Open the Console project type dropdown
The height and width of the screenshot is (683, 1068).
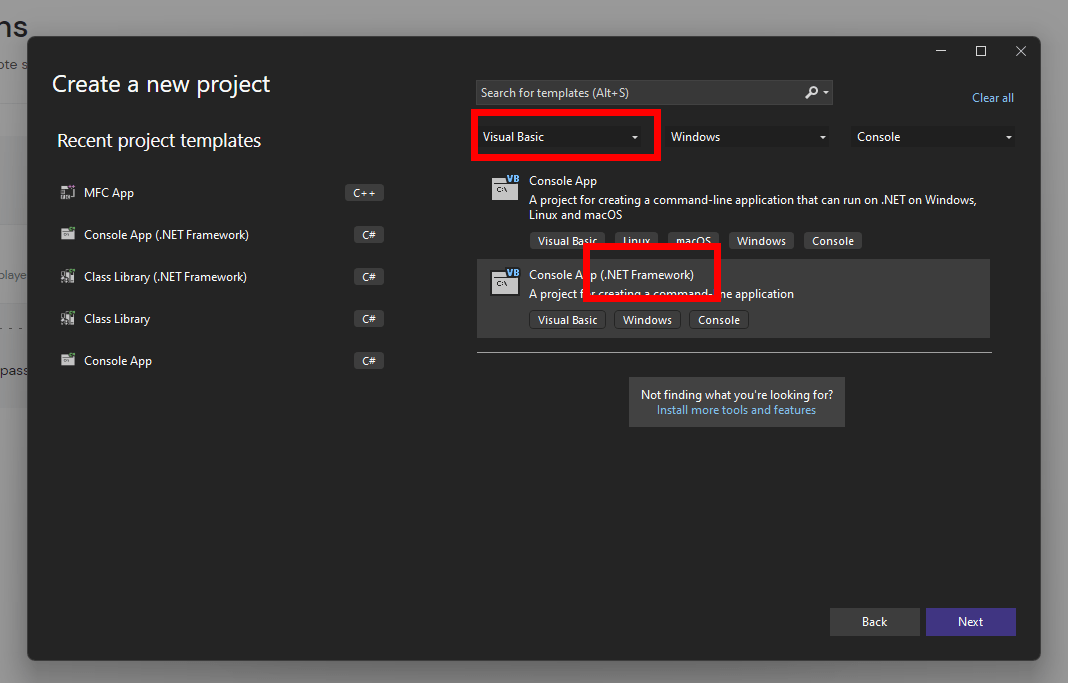tap(932, 137)
